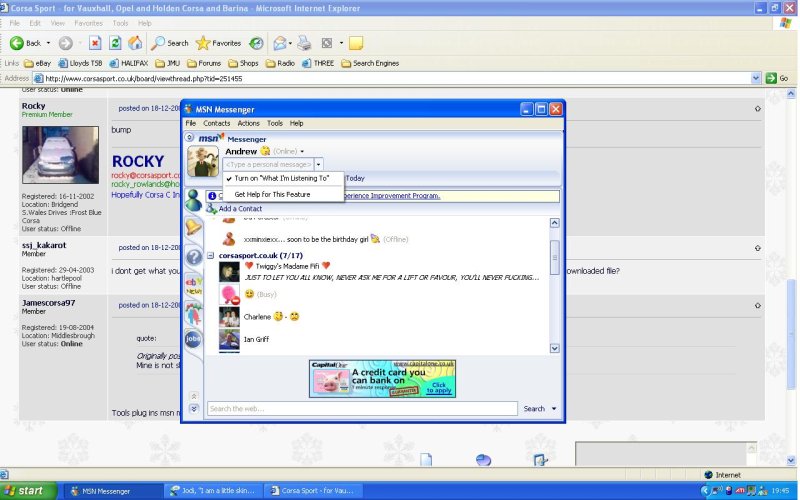Click the IE Forward arrow button
800x500 pixels.
pyautogui.click(x=65, y=43)
